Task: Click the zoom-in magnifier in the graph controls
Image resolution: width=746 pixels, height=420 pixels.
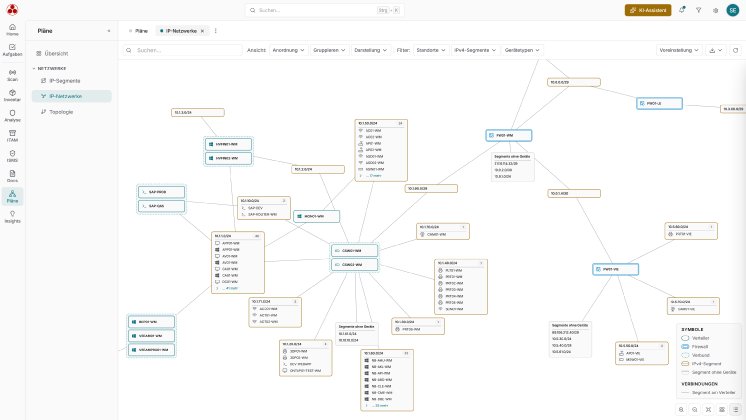Action: click(x=681, y=410)
